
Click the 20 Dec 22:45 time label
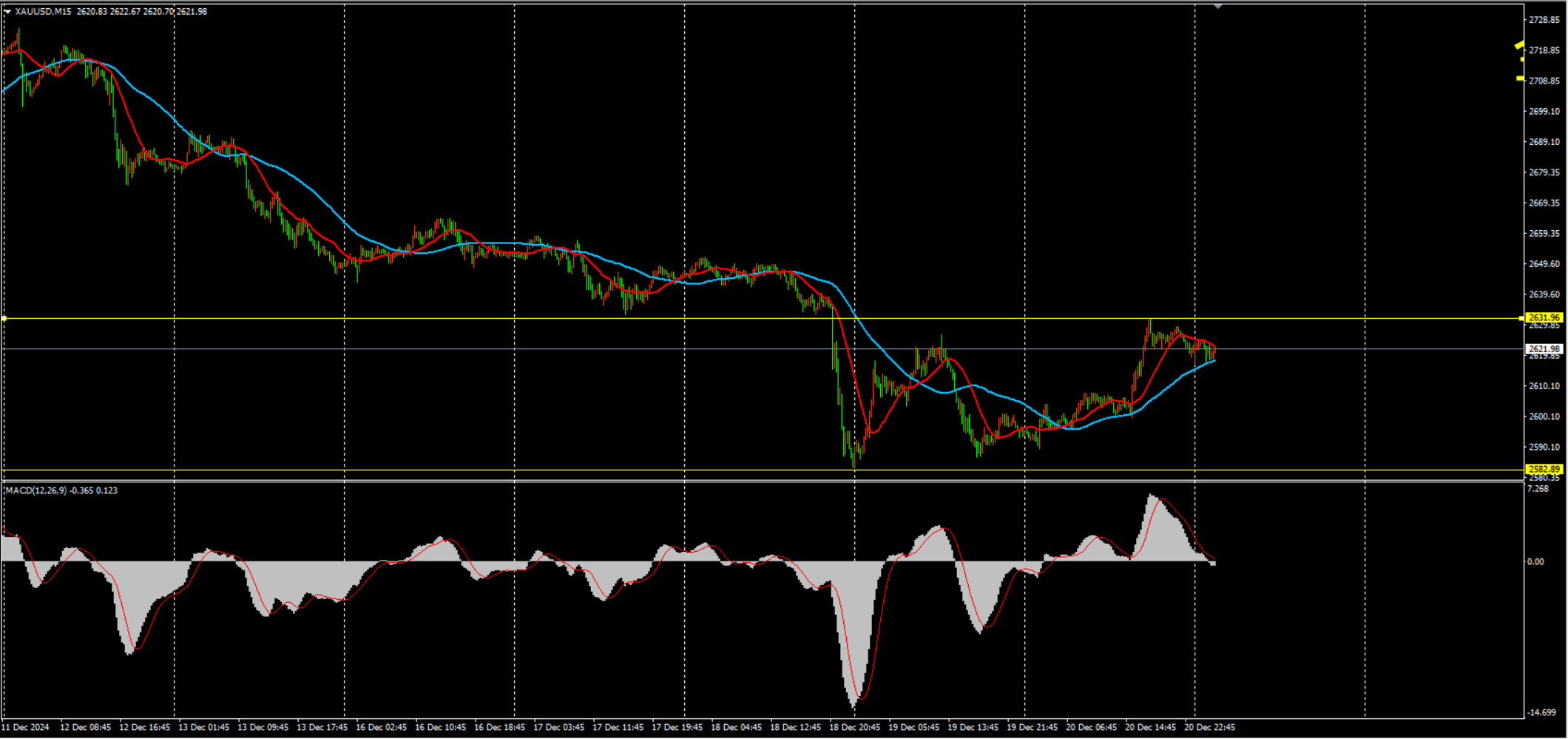pos(1209,727)
